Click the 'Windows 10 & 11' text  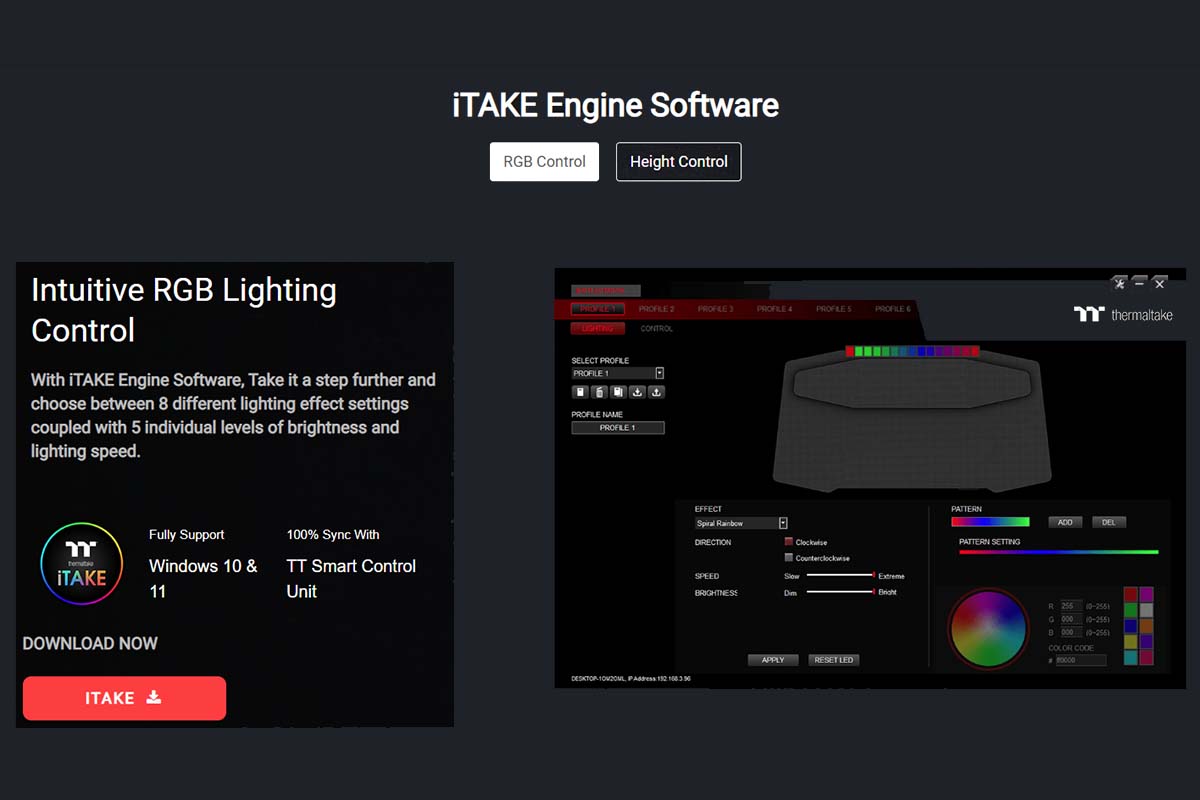(203, 578)
